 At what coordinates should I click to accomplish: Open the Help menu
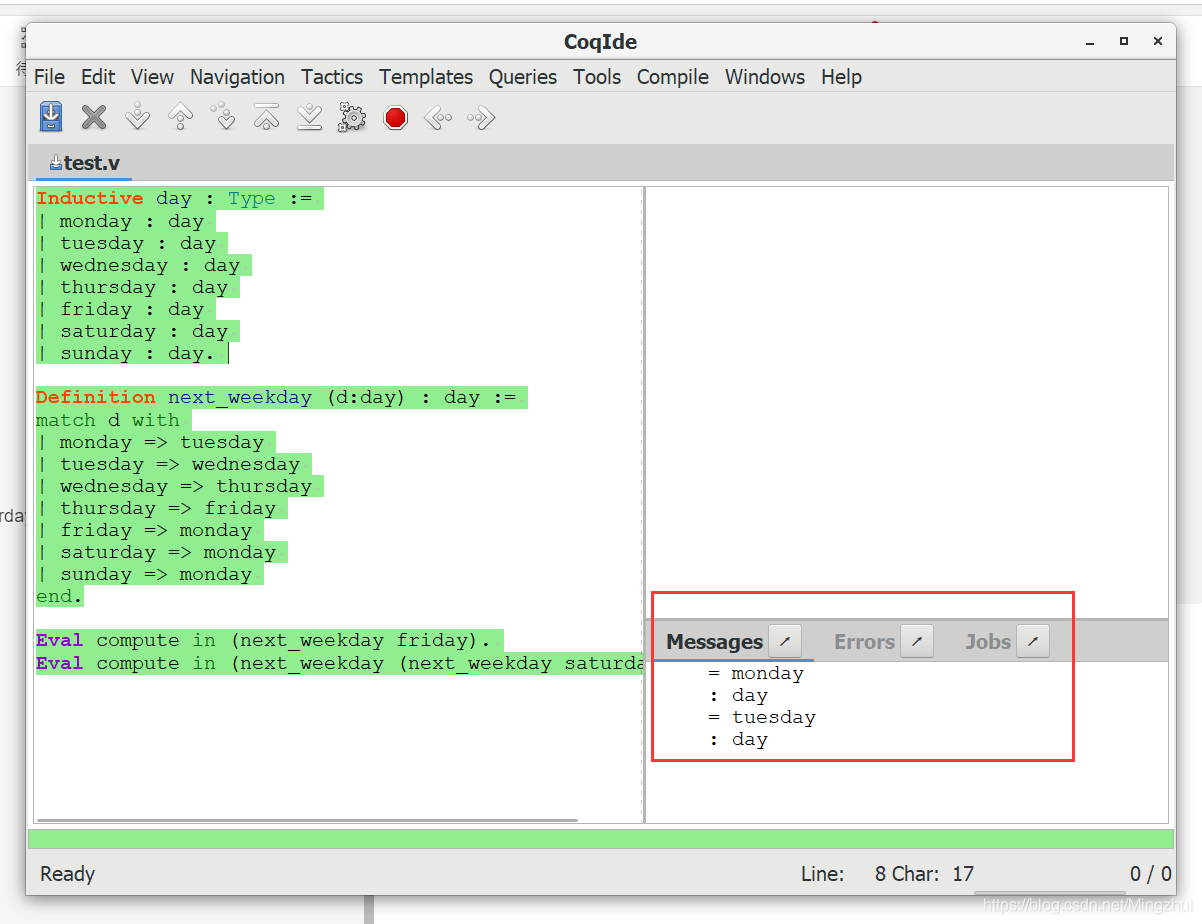pyautogui.click(x=841, y=77)
